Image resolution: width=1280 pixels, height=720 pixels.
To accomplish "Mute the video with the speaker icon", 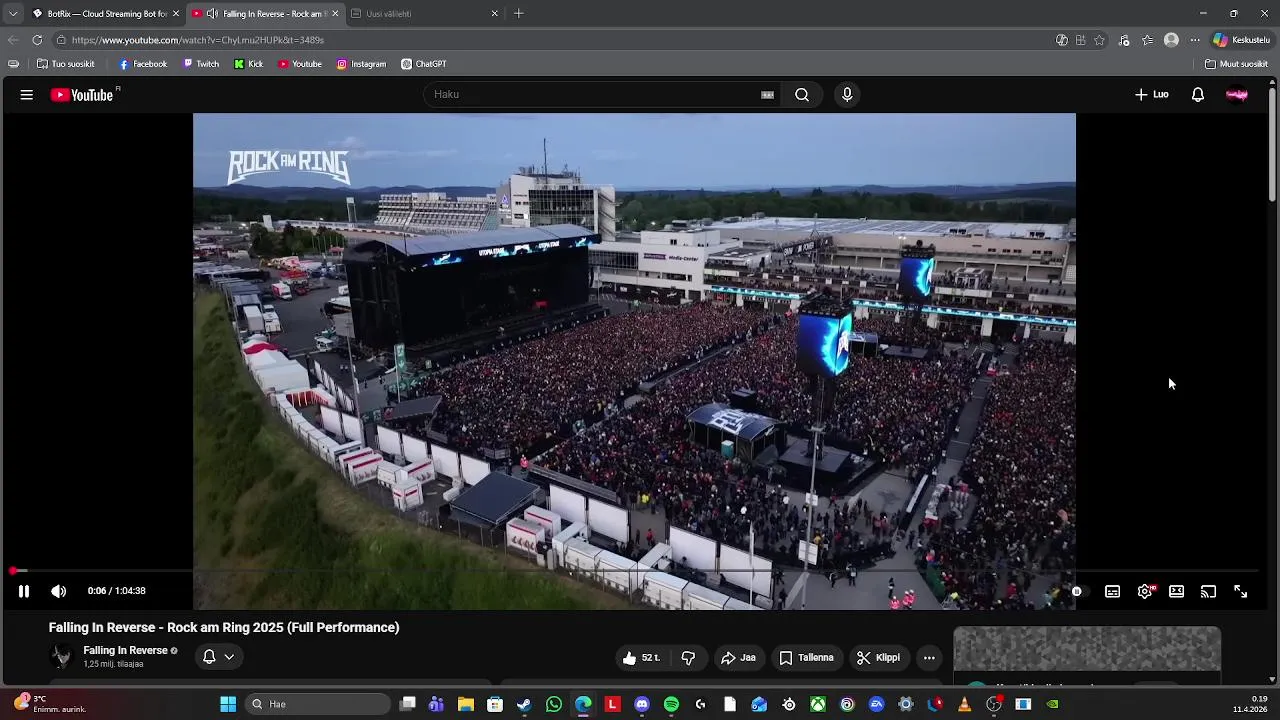I will (x=59, y=591).
